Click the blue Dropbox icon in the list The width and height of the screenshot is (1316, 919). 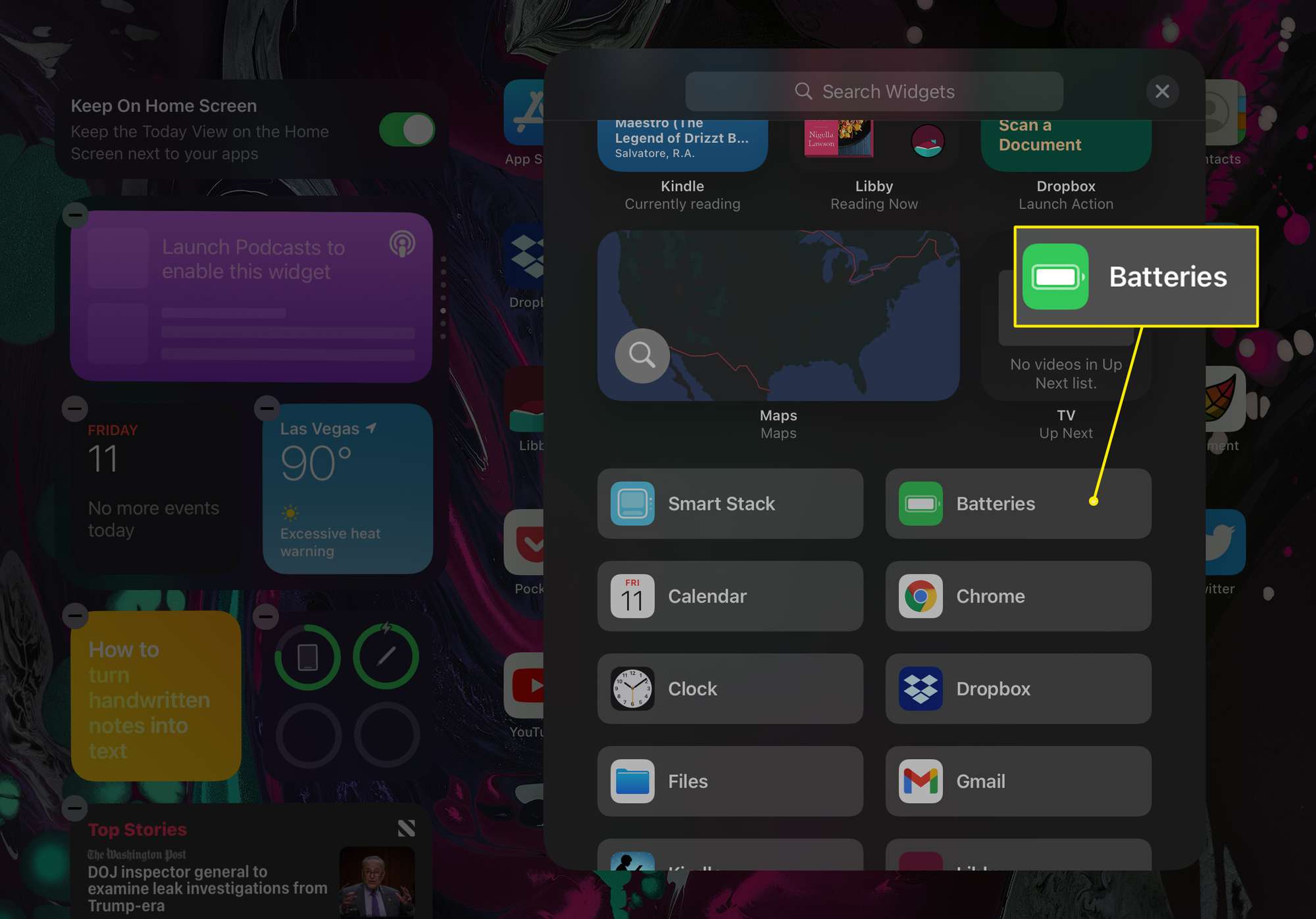pyautogui.click(x=921, y=689)
